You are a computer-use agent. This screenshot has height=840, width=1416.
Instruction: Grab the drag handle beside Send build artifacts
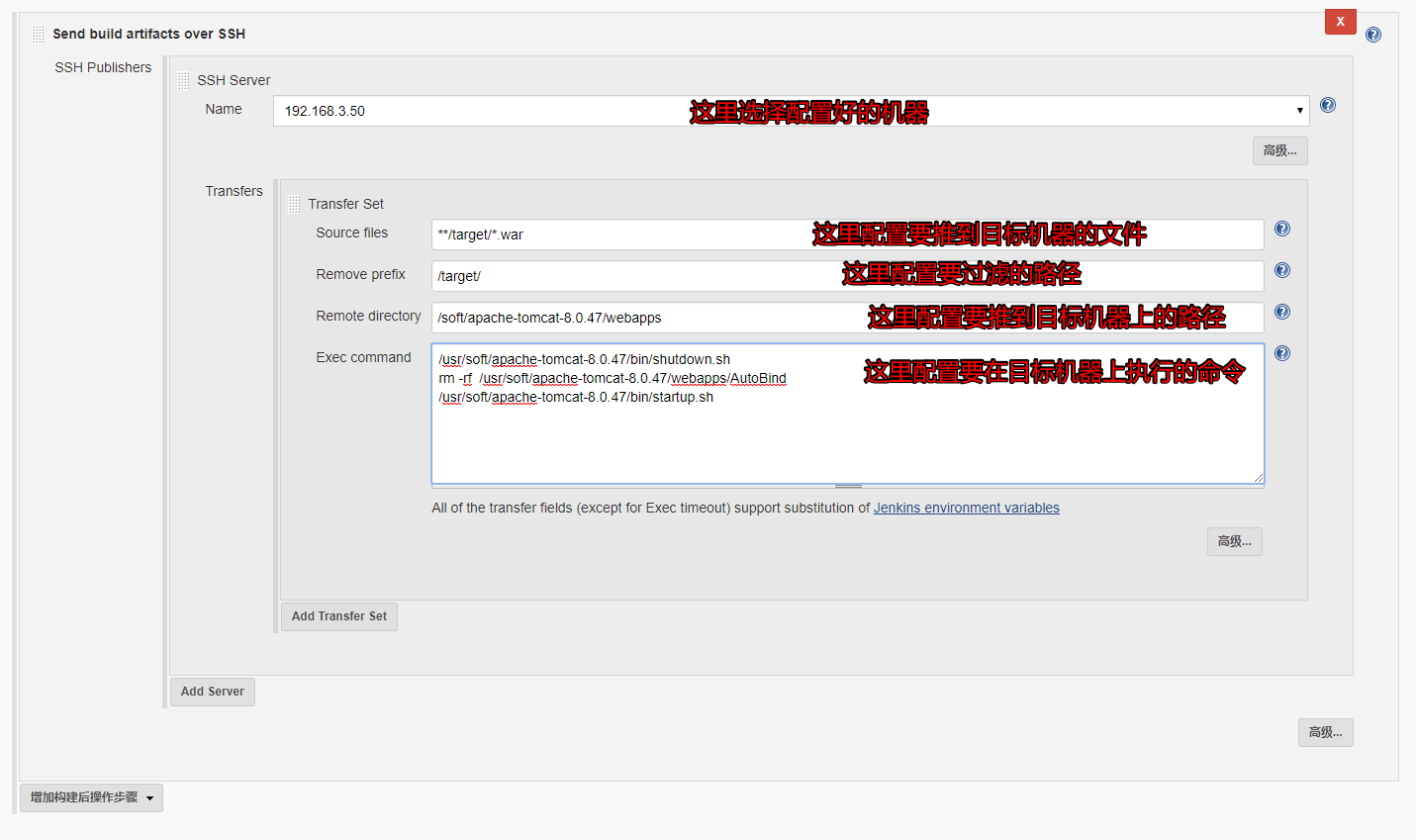coord(39,35)
